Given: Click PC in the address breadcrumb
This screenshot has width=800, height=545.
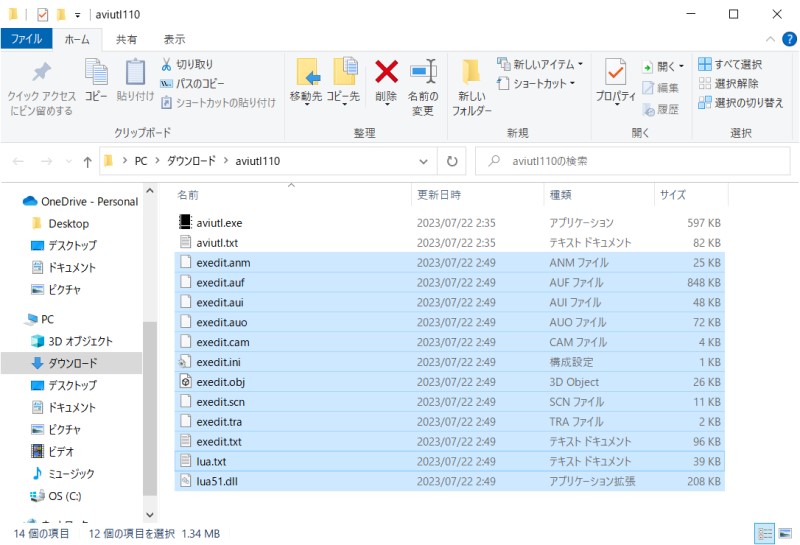Looking at the screenshot, I should tap(141, 161).
